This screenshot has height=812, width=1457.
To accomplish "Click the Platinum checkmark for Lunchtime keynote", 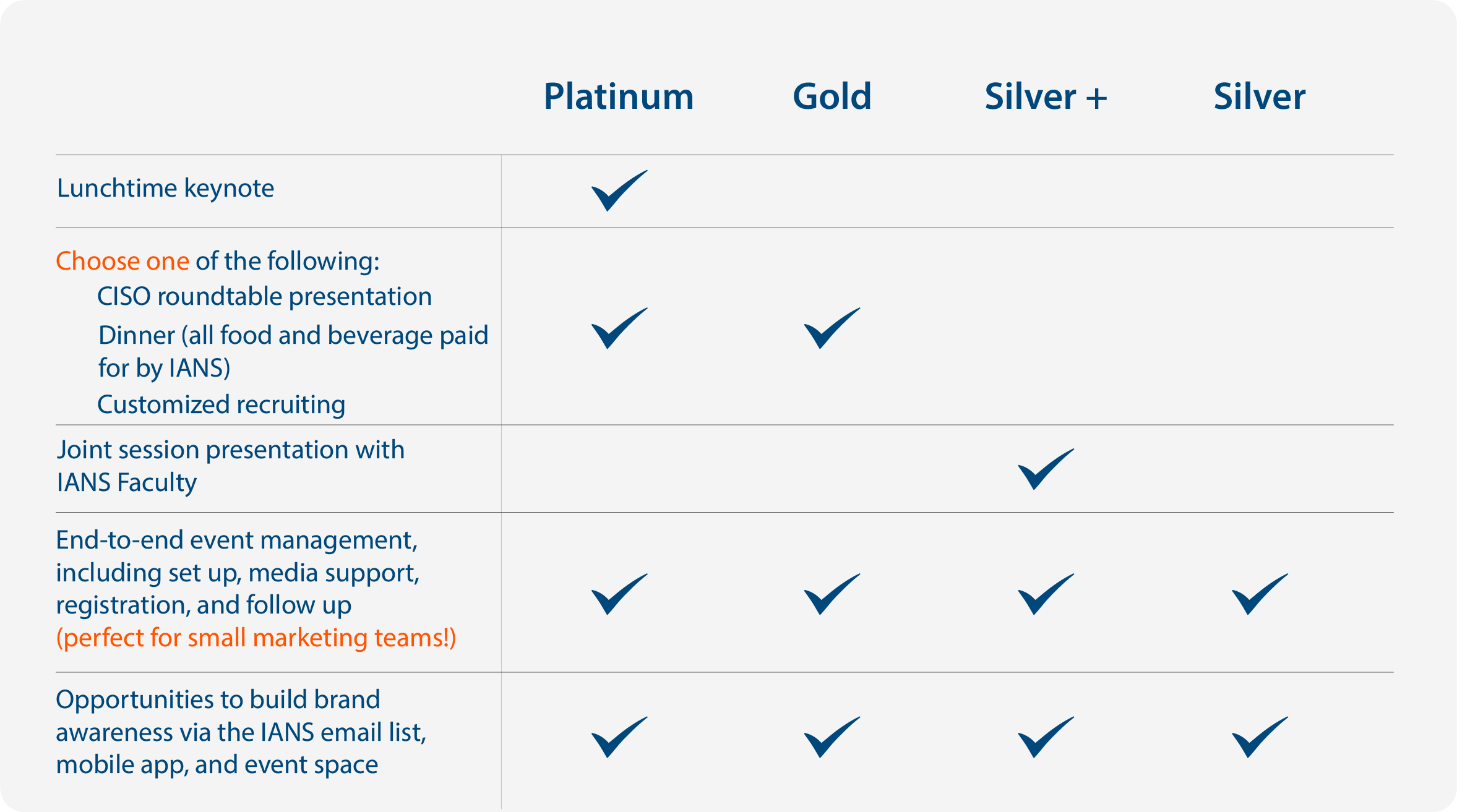I will 619,190.
